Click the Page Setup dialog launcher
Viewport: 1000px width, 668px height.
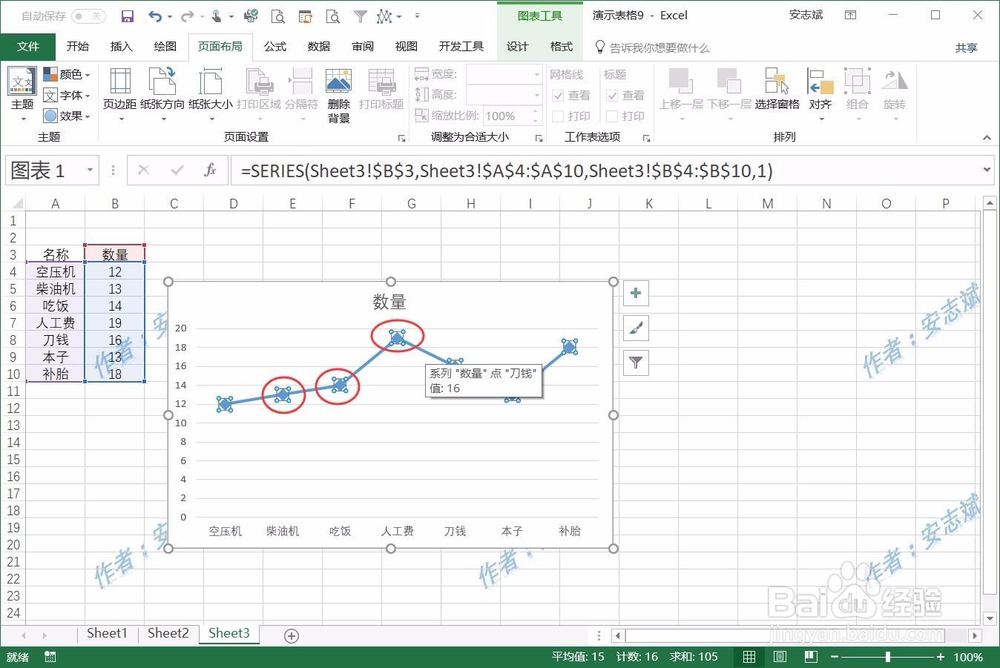[x=402, y=138]
